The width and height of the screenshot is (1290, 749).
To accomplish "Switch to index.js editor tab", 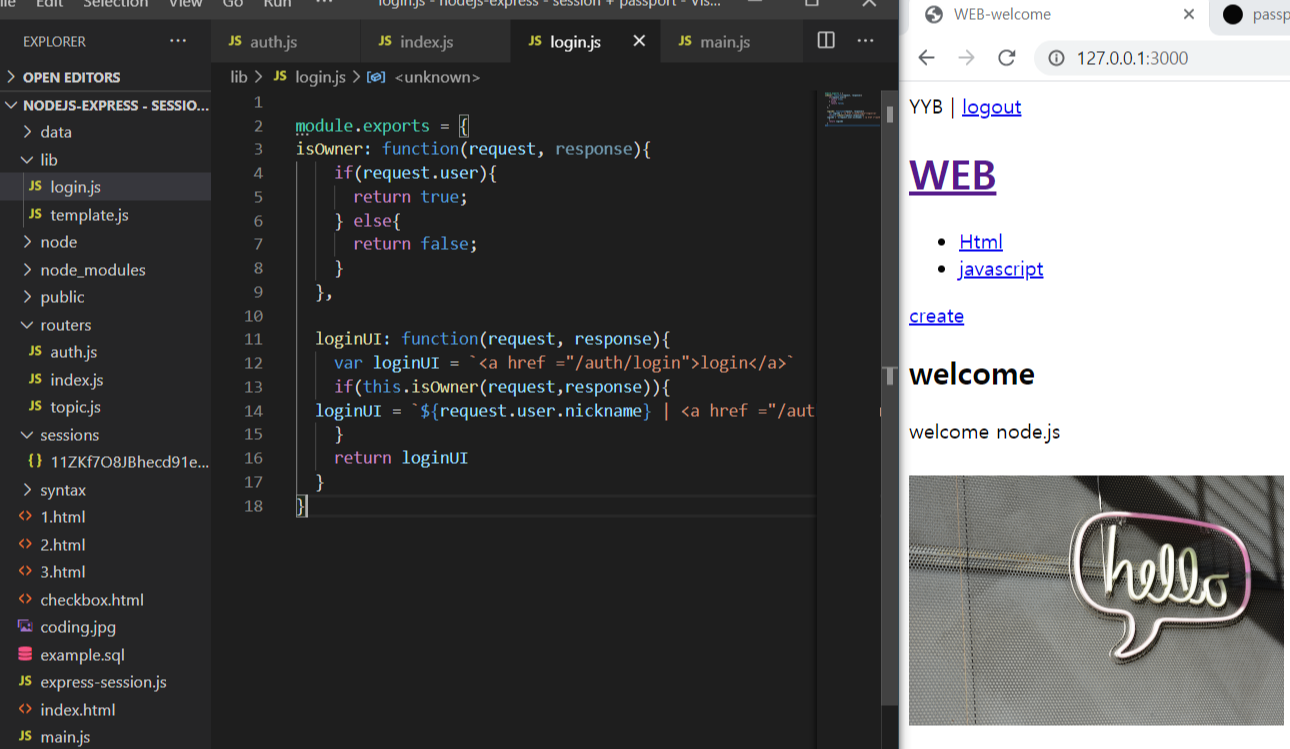I will click(435, 41).
